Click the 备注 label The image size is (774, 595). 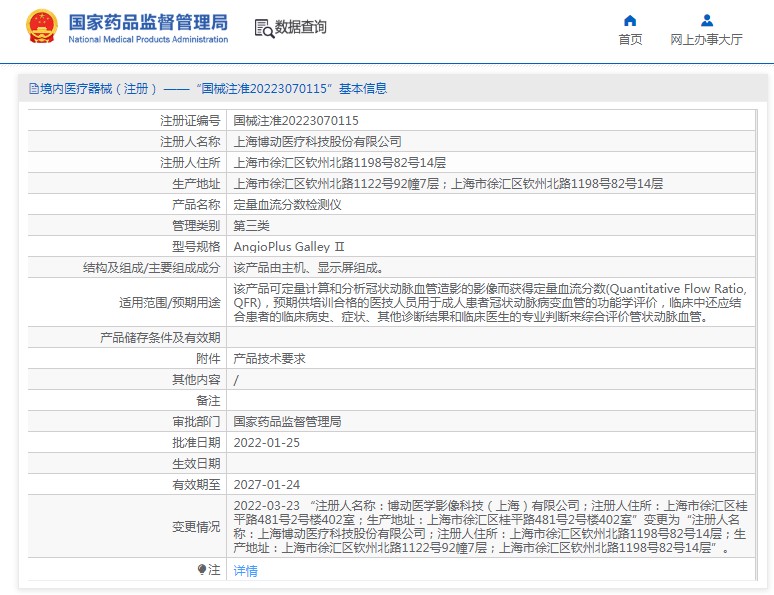(208, 400)
